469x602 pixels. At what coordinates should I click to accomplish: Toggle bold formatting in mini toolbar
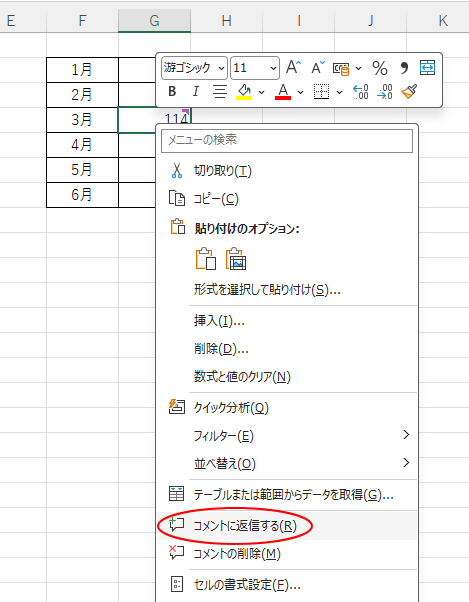(x=172, y=91)
